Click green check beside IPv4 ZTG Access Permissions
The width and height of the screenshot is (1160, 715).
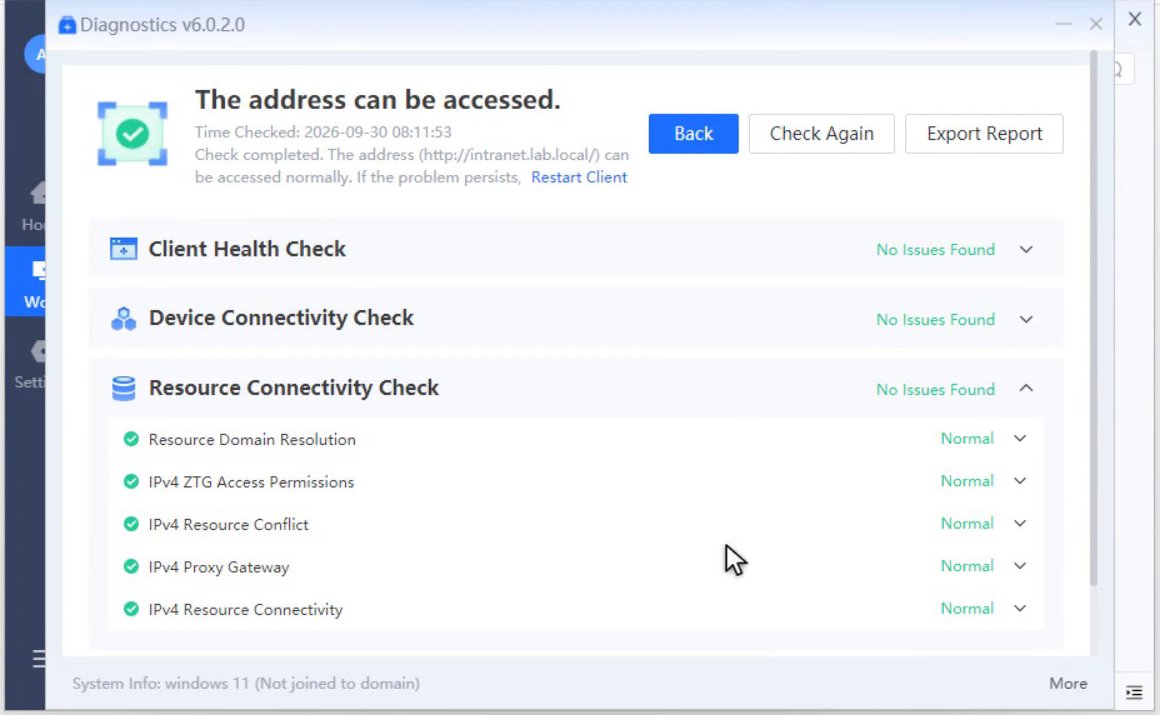pyautogui.click(x=131, y=482)
